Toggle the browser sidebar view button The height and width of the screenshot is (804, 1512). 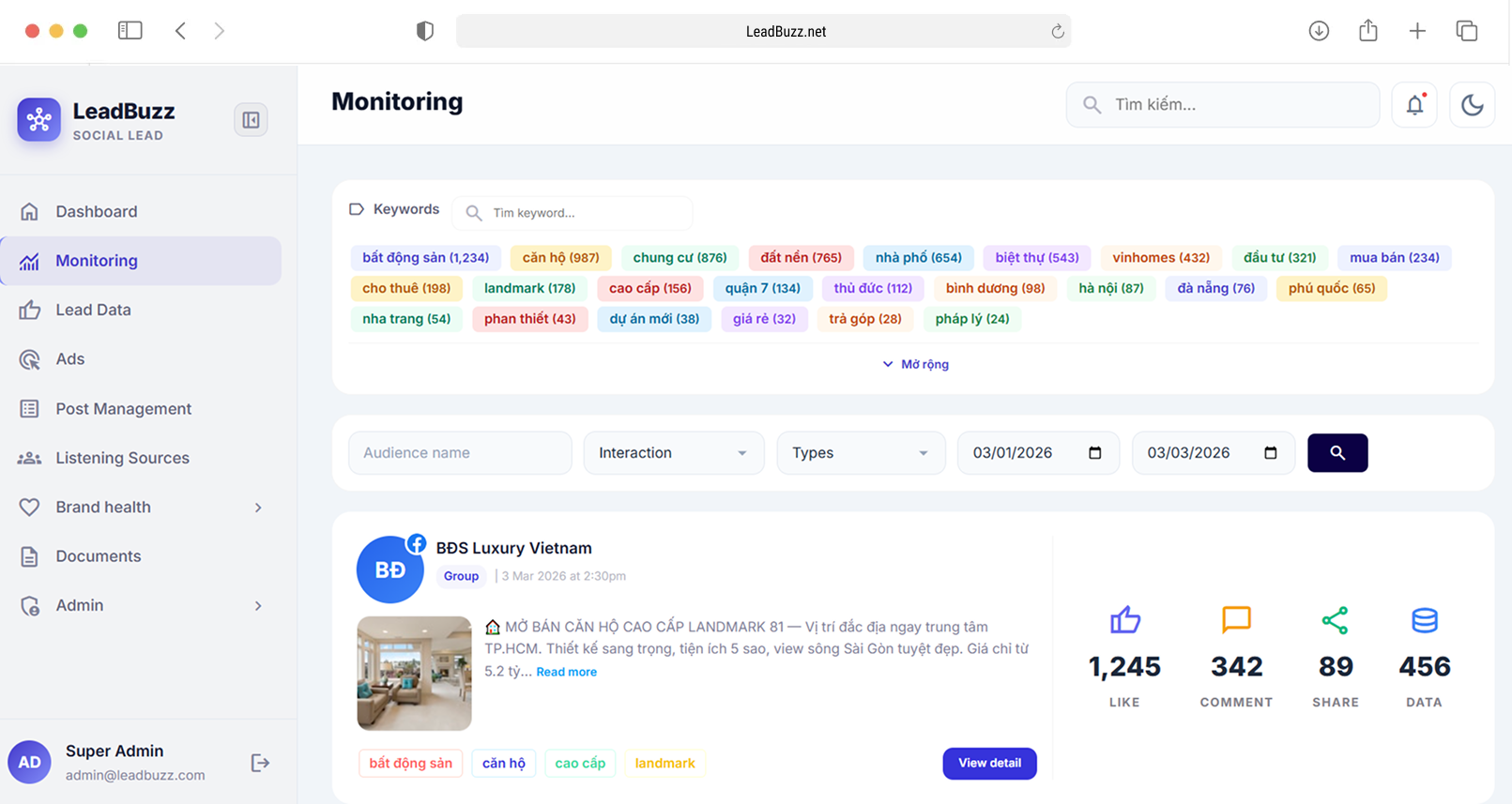pyautogui.click(x=130, y=31)
